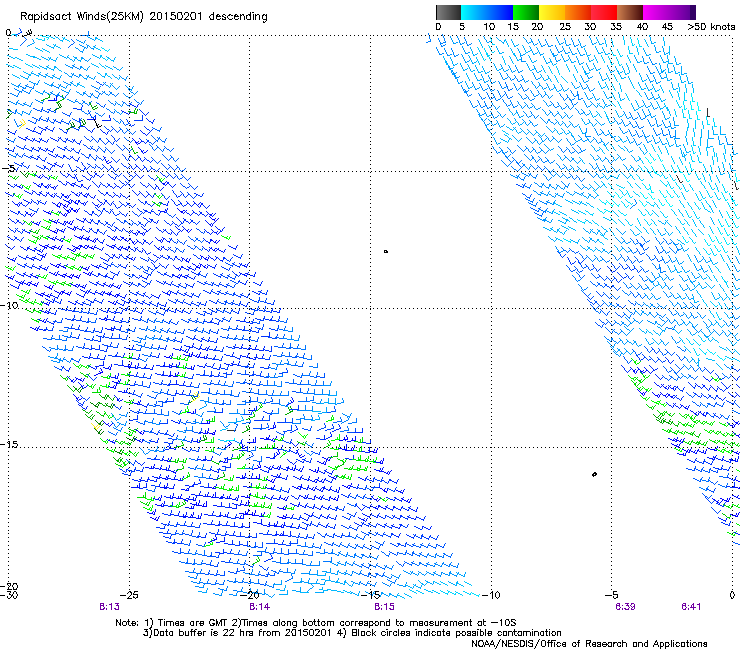740x650 pixels.
Task: Click the word 'descending' in the title
Action: coord(238,17)
